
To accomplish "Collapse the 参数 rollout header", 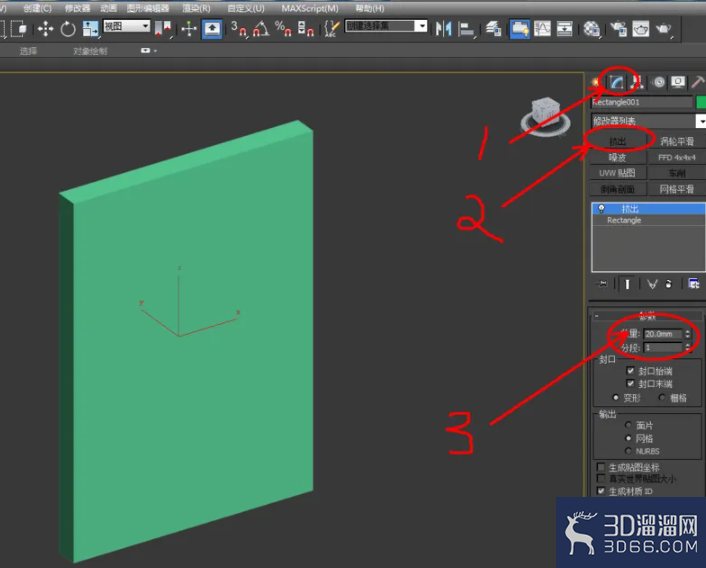I will tap(647, 316).
